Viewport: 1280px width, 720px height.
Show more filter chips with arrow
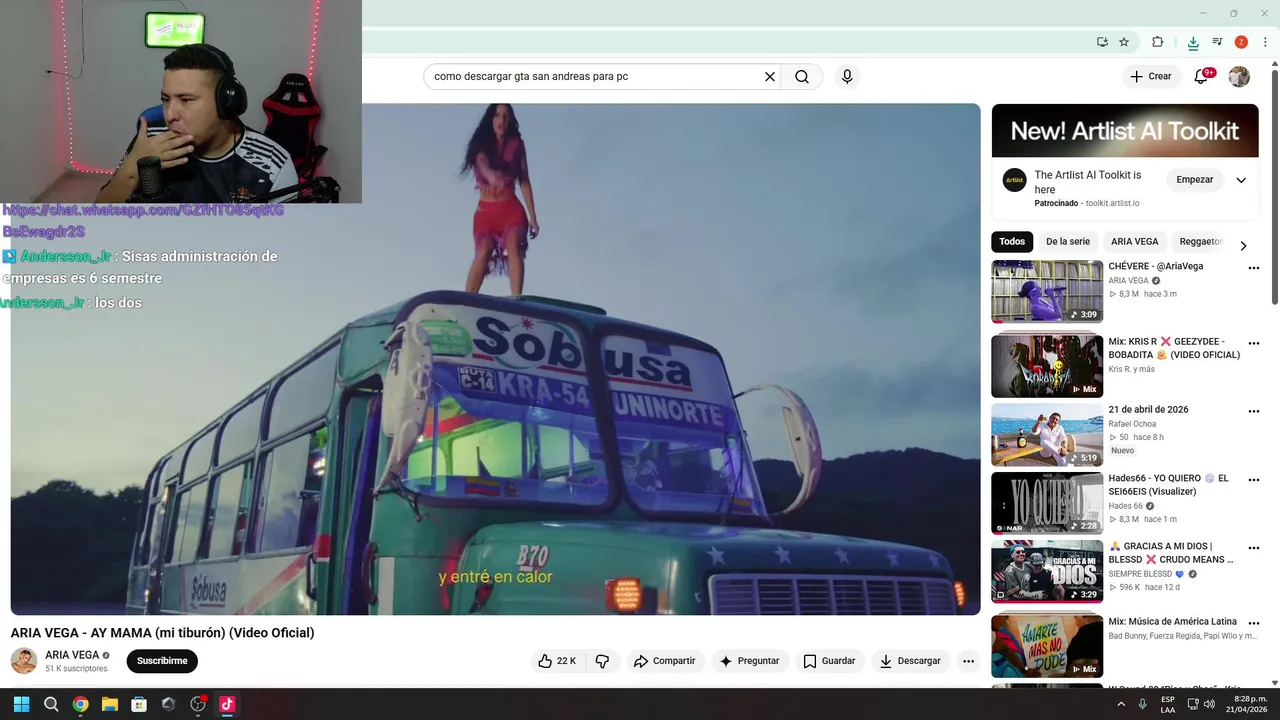1243,245
